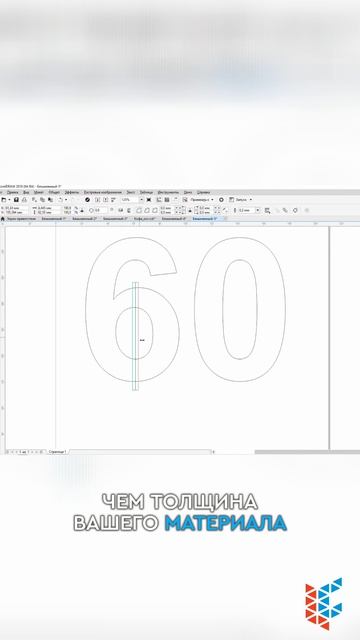Screen dimensions: 360x640
Task: Click the X position input field
Action: click(x=15, y=208)
